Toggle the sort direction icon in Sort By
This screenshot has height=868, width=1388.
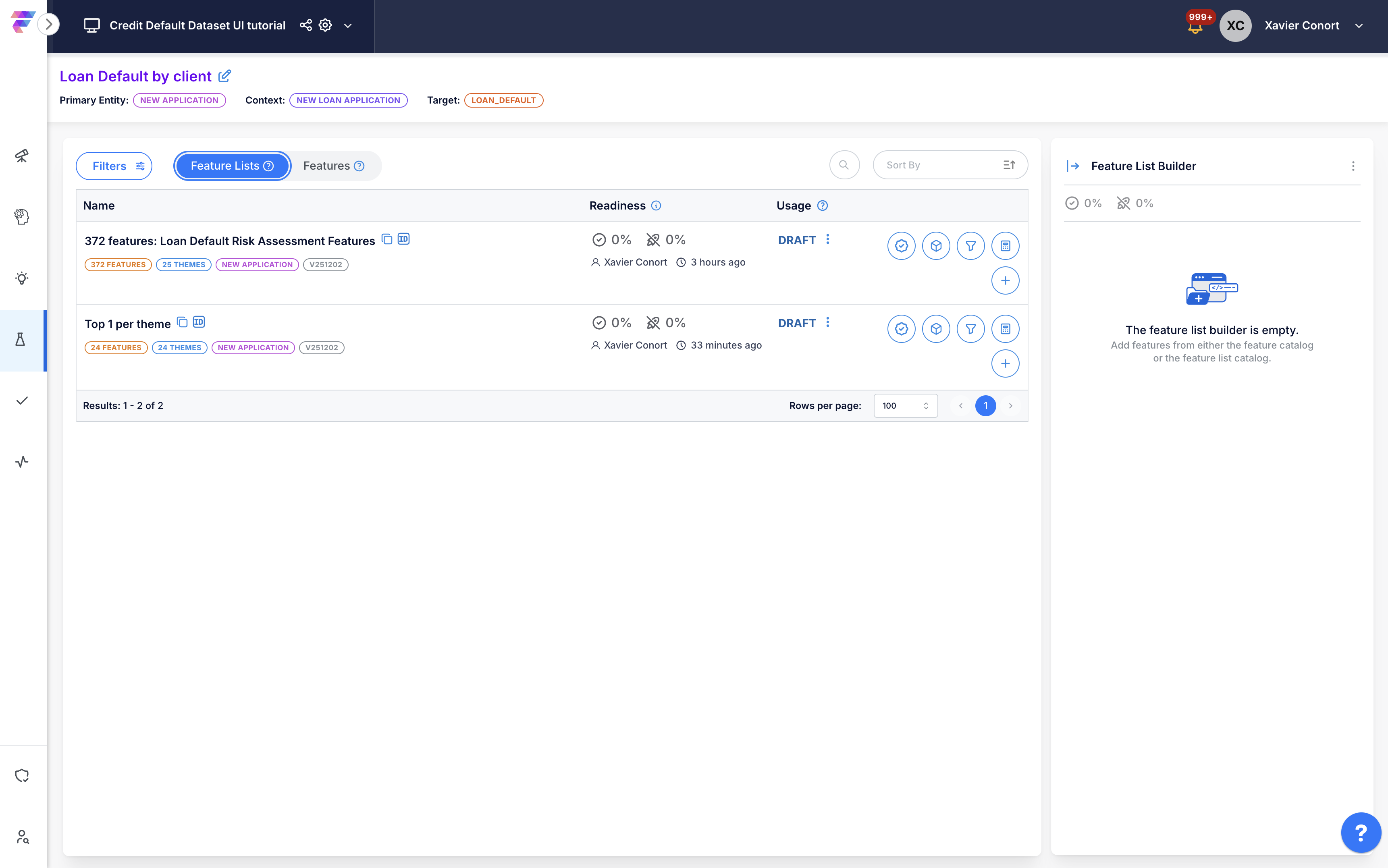[1009, 165]
